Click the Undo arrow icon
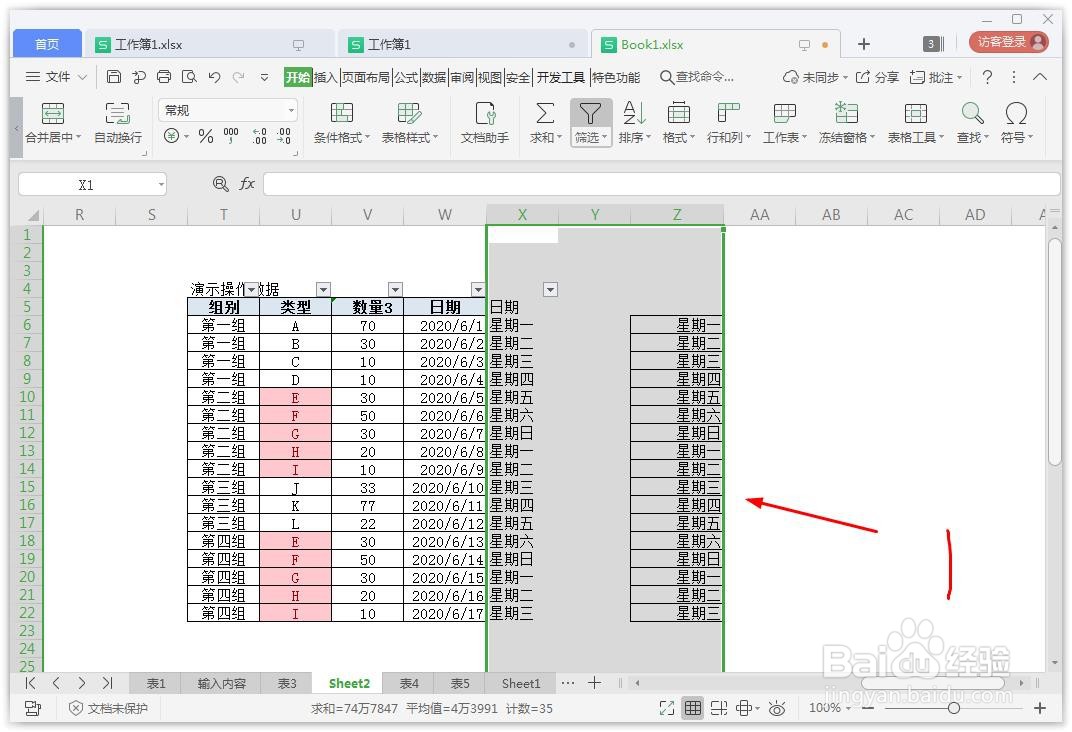1072x732 pixels. click(x=215, y=77)
